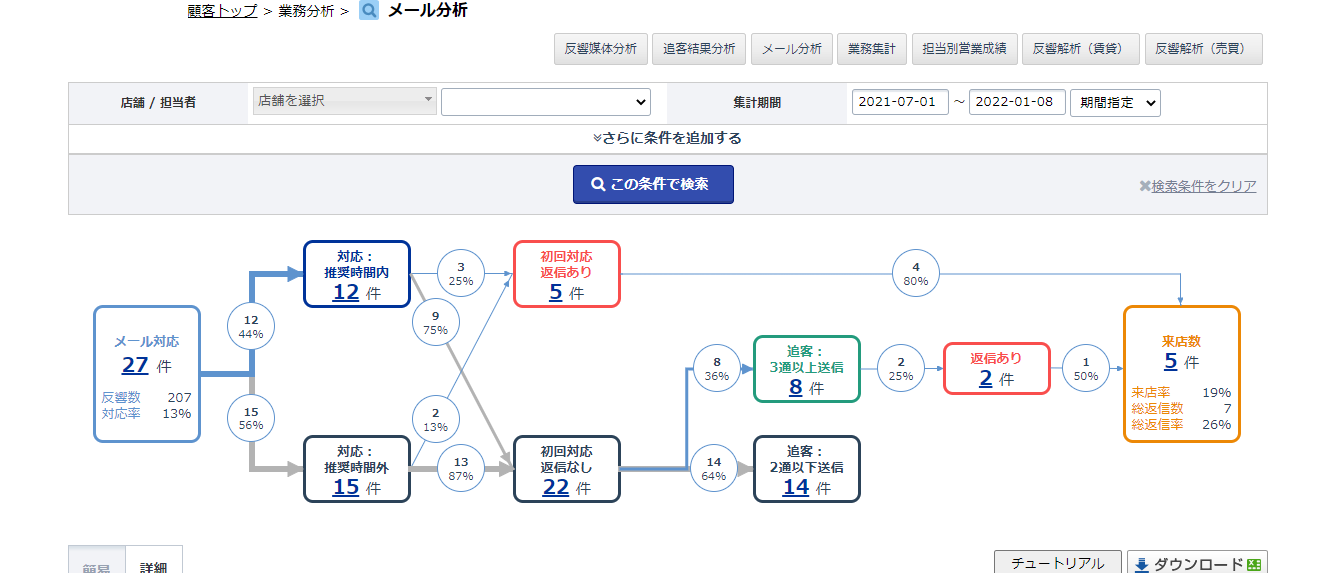Click 検索条件をクリア link
The image size is (1339, 573).
tap(1197, 186)
